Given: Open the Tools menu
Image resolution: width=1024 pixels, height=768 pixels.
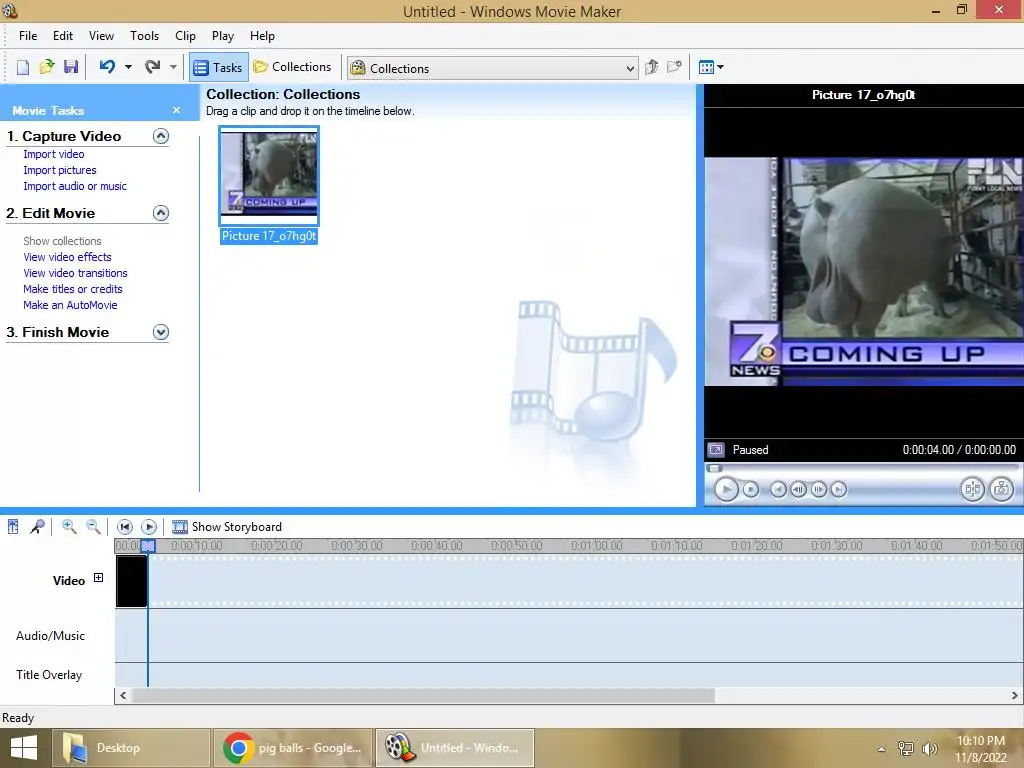Looking at the screenshot, I should [144, 36].
